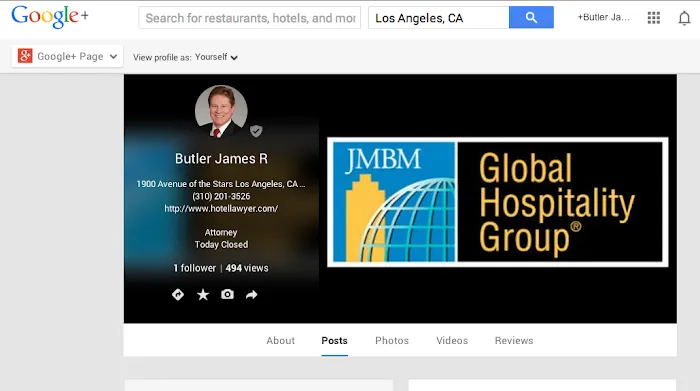Click the camera upload photo icon
This screenshot has height=391, width=700.
point(227,294)
